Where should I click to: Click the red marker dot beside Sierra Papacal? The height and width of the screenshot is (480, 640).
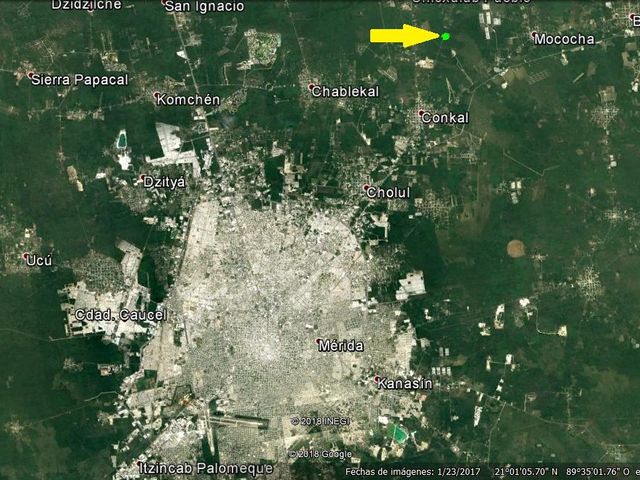[31, 75]
